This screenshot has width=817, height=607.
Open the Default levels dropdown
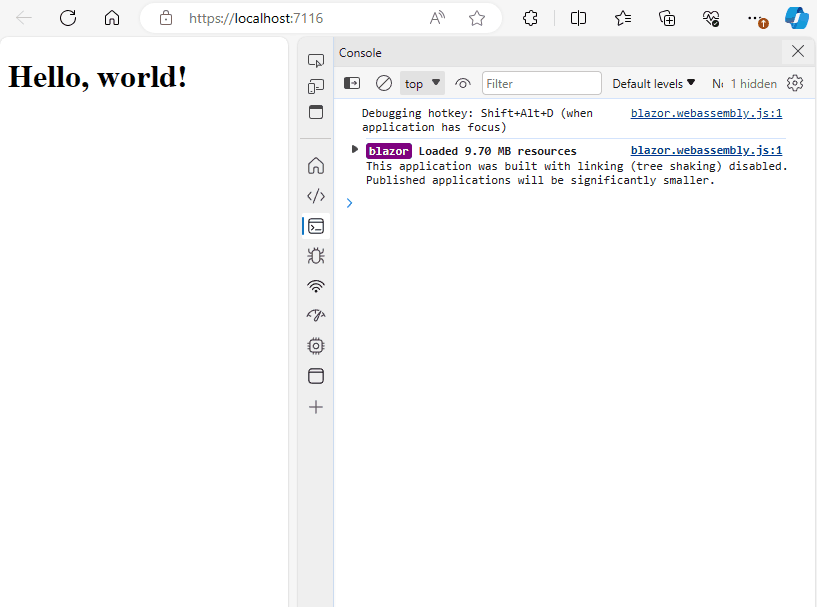(x=654, y=84)
